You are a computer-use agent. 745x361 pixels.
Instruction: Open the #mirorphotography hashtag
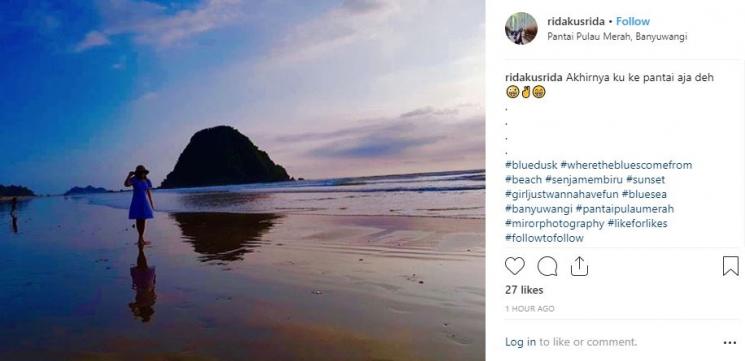554,224
